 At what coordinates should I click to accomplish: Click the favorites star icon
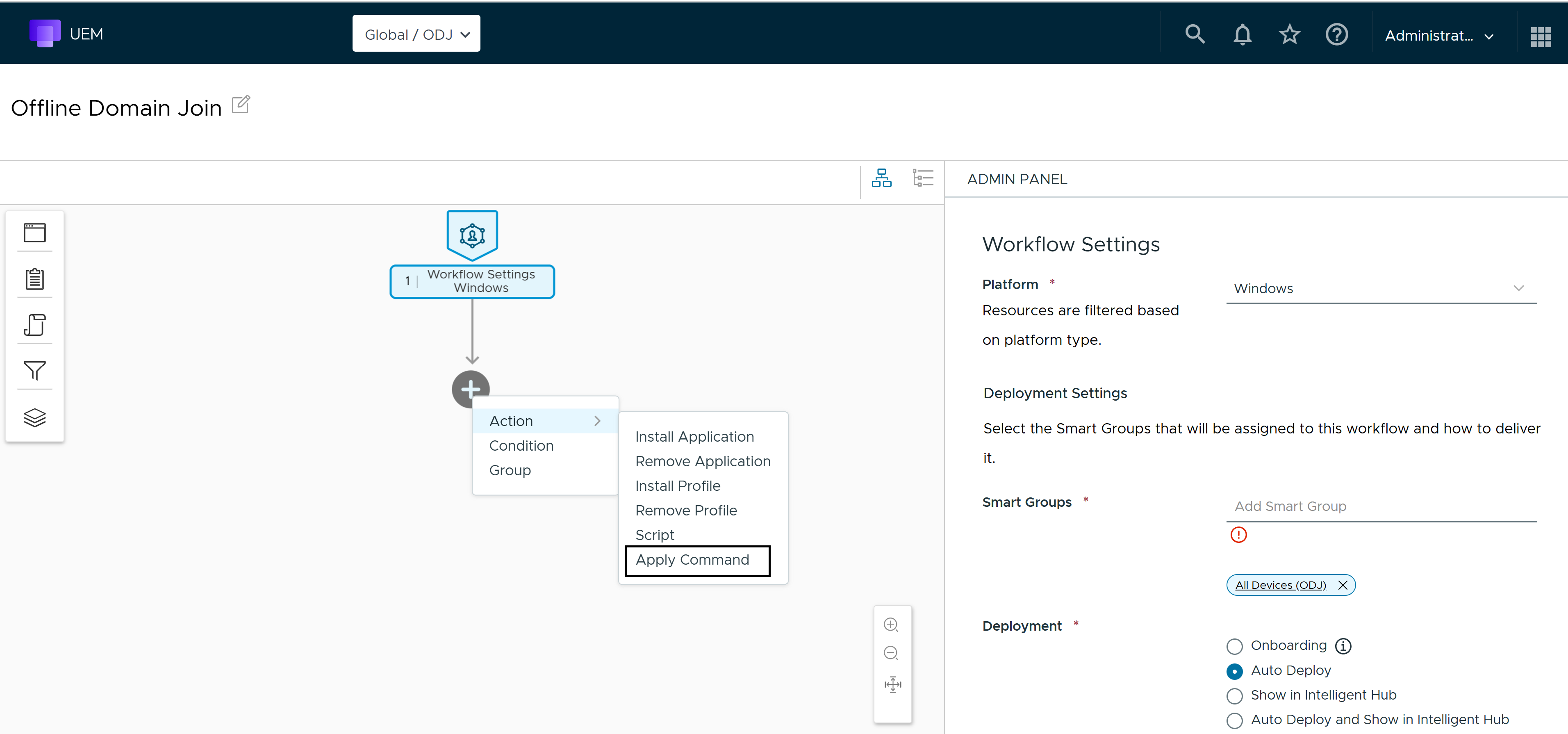pos(1289,35)
